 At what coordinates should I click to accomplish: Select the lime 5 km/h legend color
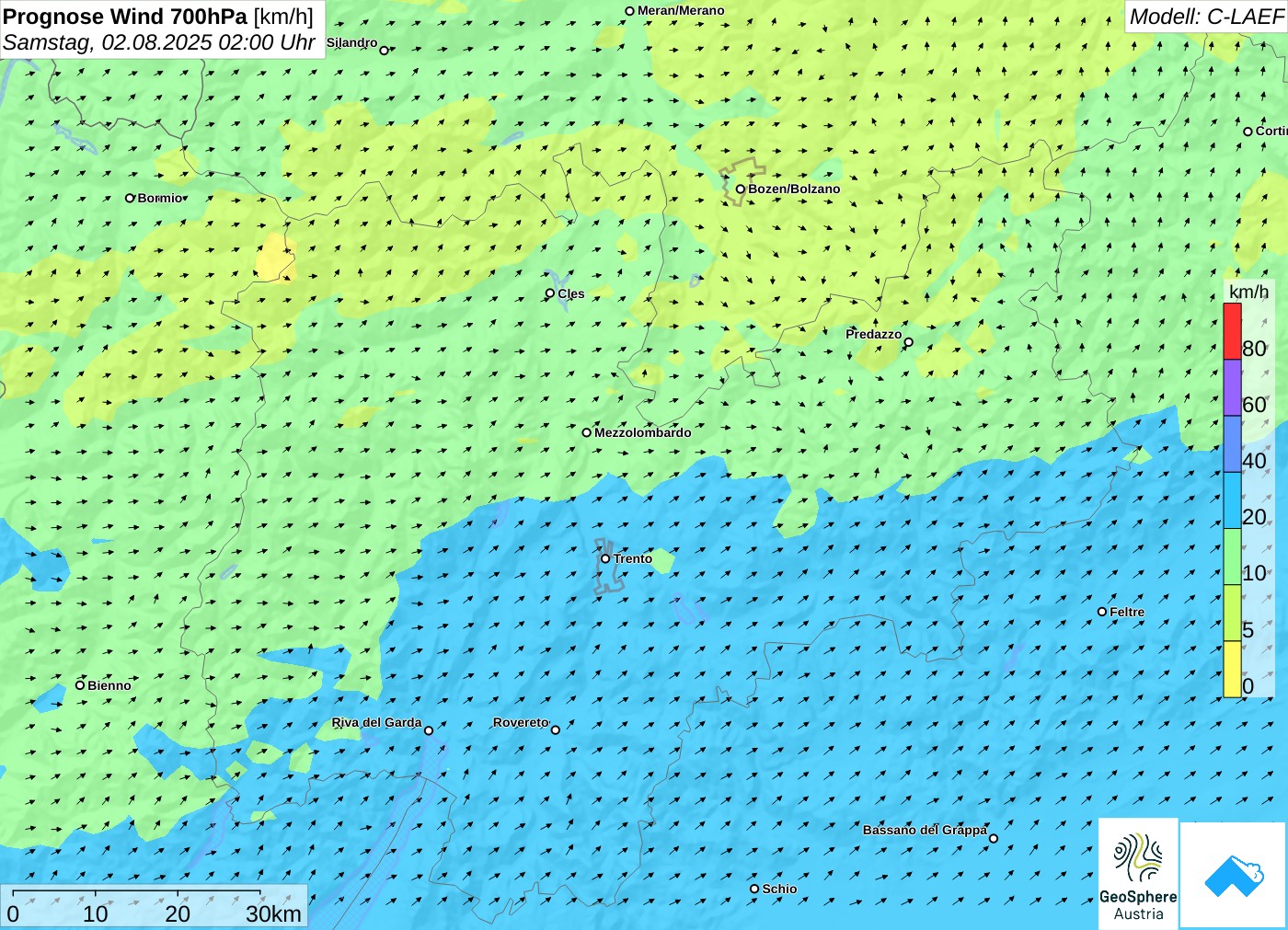(x=1232, y=613)
